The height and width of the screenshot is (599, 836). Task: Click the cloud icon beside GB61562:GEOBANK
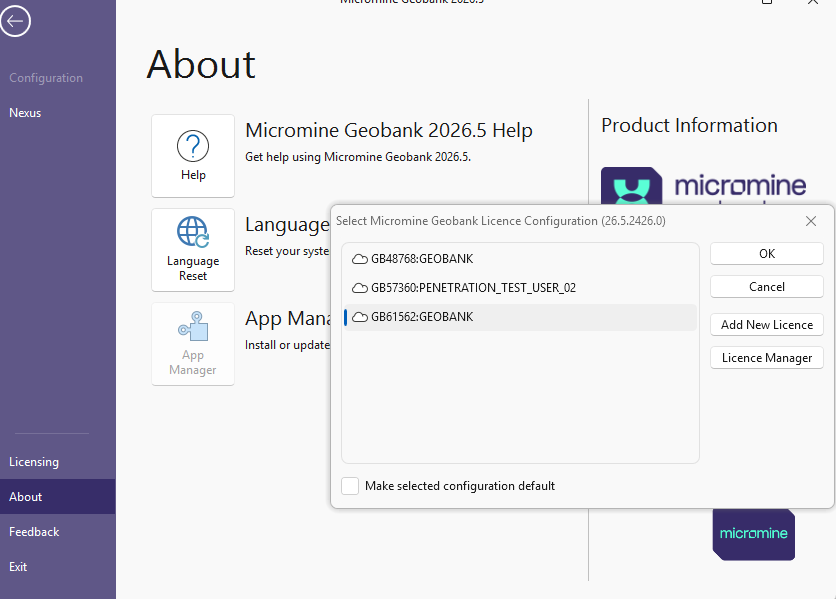[x=360, y=317]
